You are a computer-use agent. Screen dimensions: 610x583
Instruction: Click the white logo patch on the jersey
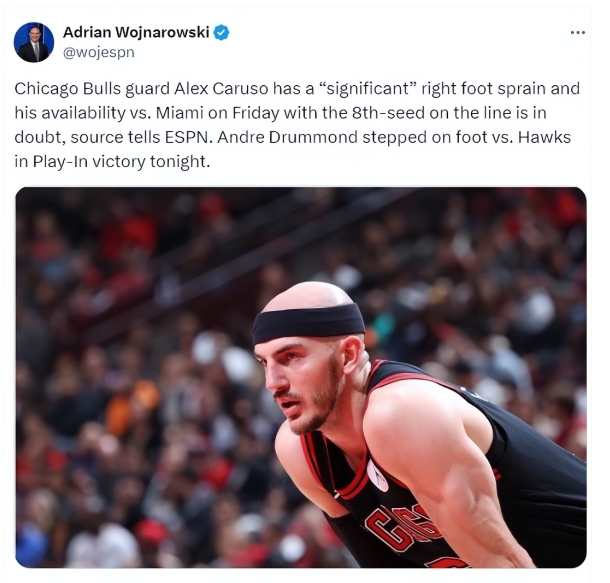378,476
